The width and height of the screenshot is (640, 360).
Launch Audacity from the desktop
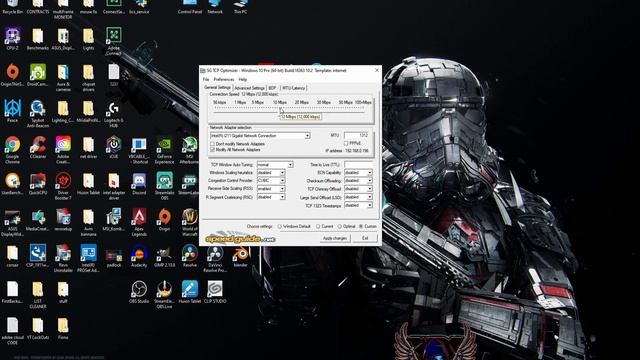point(139,256)
